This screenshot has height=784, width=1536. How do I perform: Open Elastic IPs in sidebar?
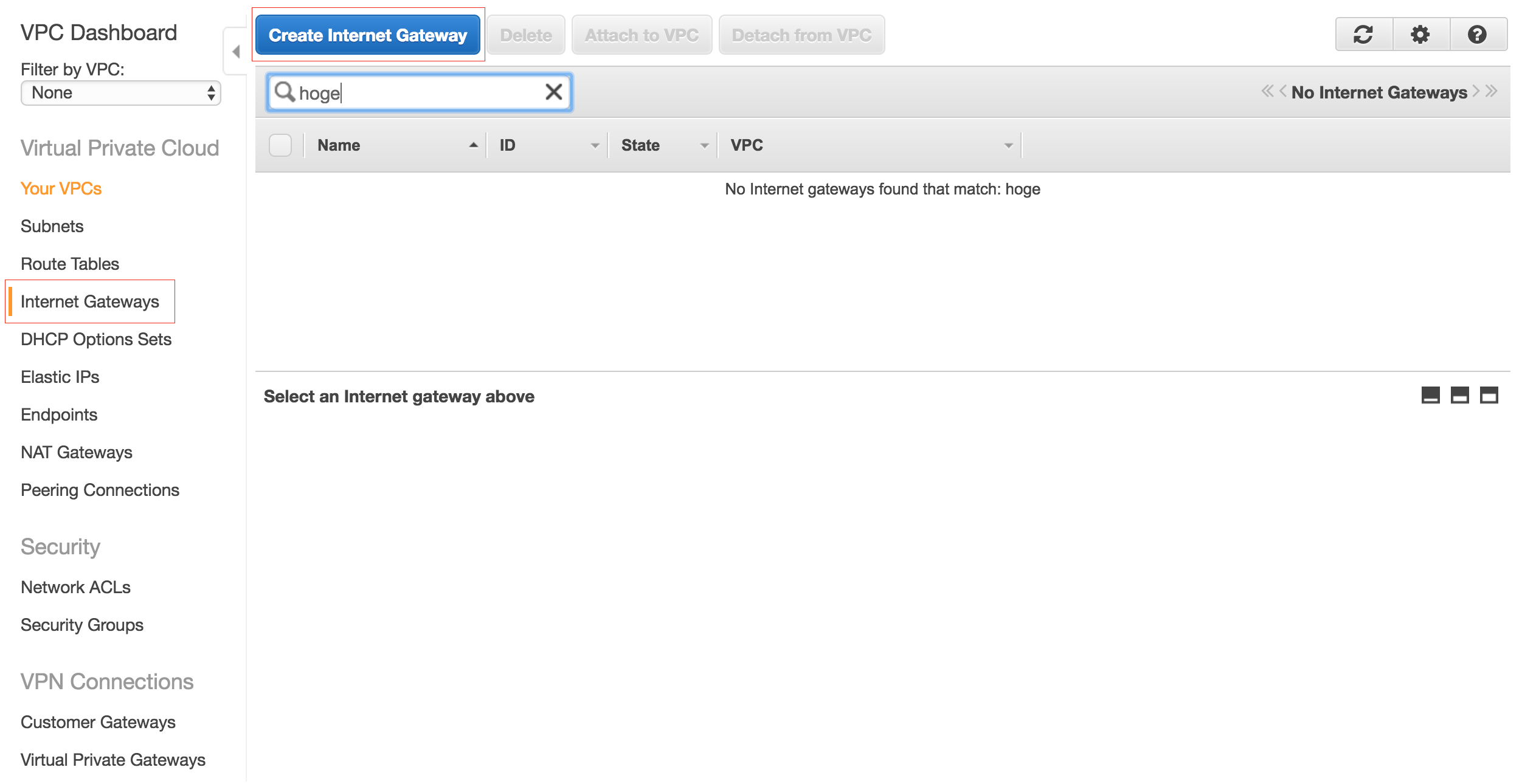tap(60, 377)
